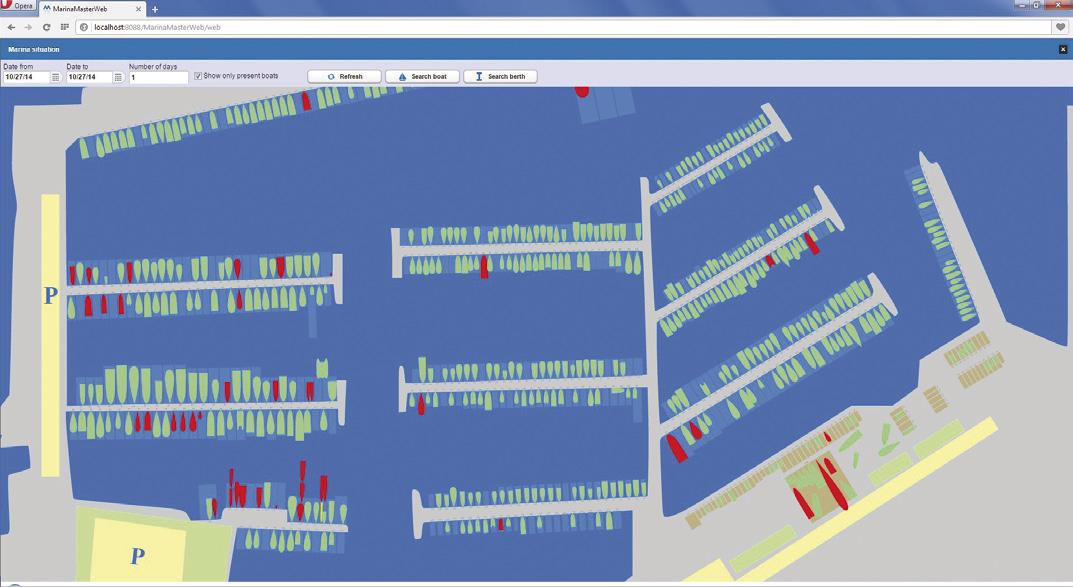Open the Search boat dialog
1073x587 pixels.
coord(422,77)
